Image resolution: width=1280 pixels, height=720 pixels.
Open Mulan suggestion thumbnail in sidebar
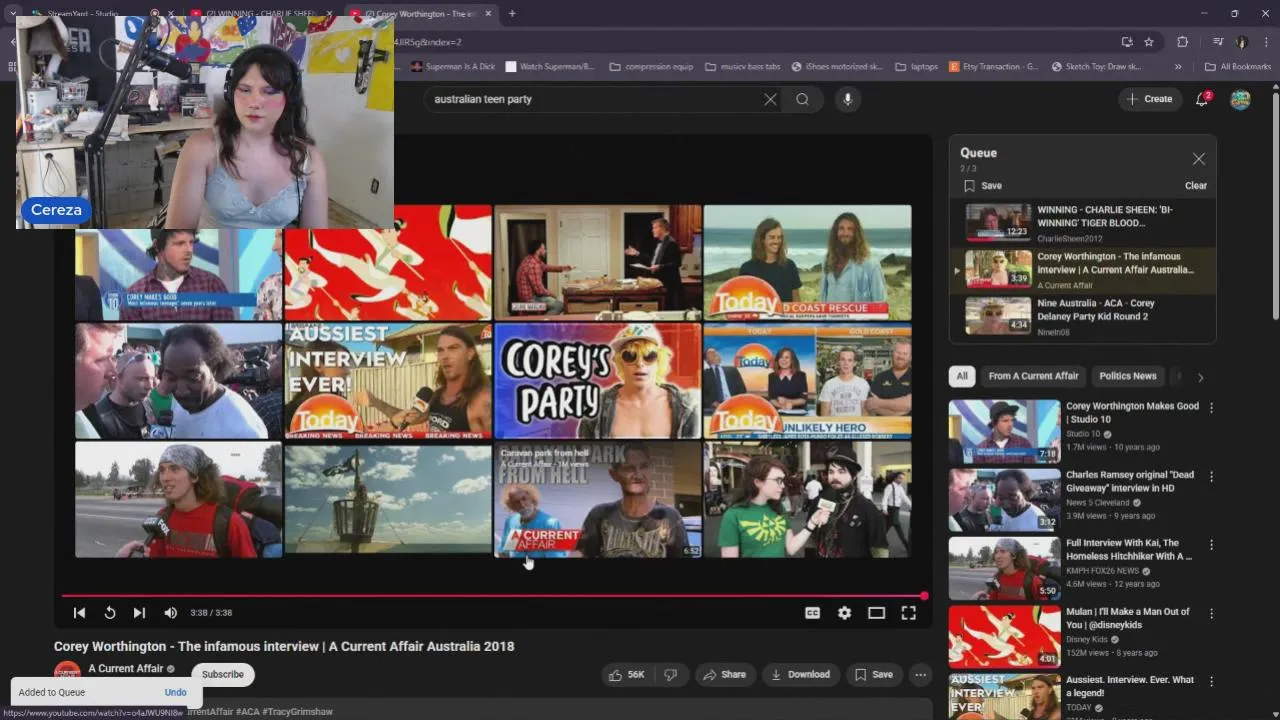pyautogui.click(x=1004, y=636)
